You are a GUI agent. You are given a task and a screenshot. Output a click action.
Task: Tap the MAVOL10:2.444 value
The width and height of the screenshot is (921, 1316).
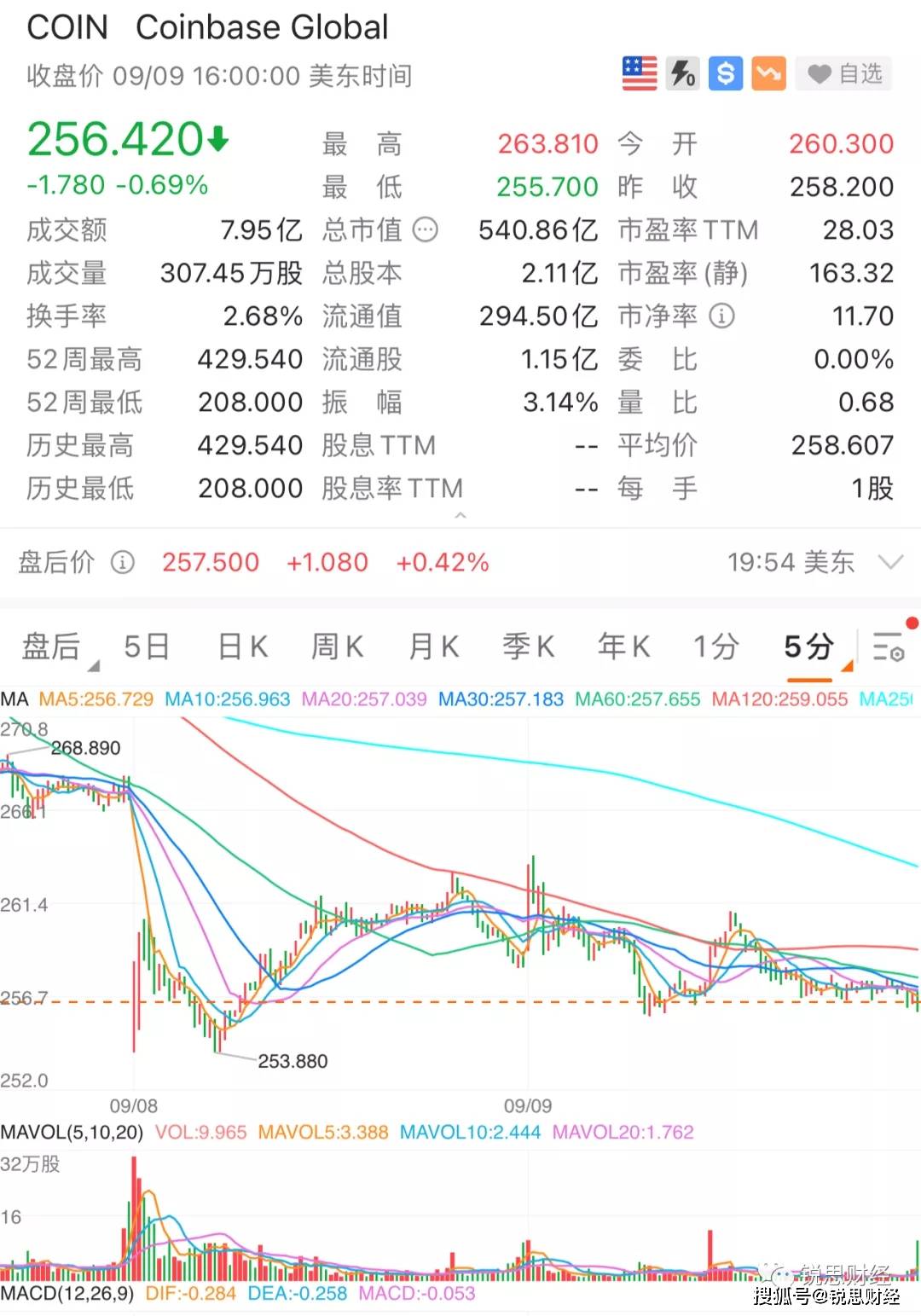tap(471, 1133)
